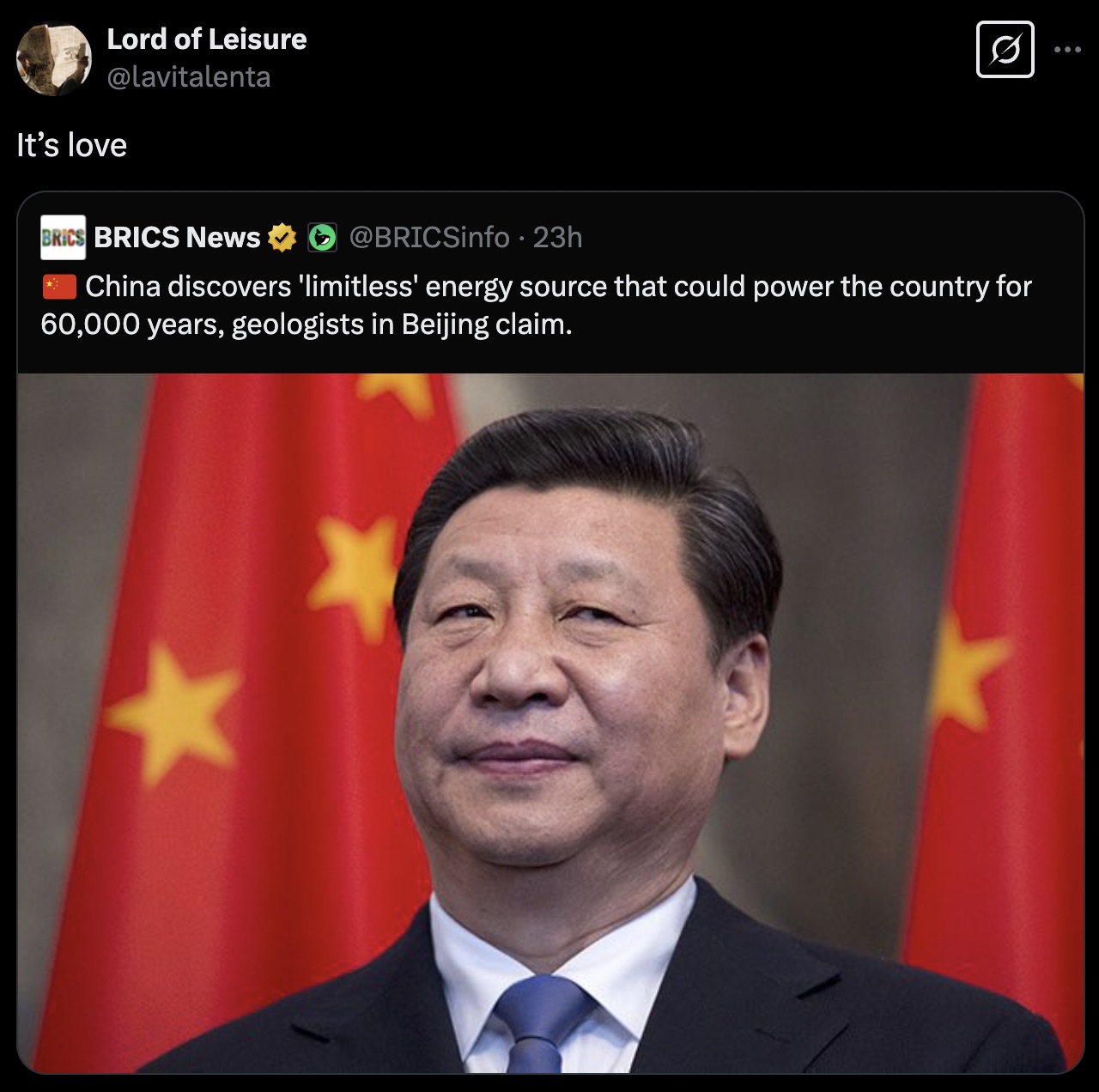
Task: Select the "It's love" post text
Action: click(72, 145)
